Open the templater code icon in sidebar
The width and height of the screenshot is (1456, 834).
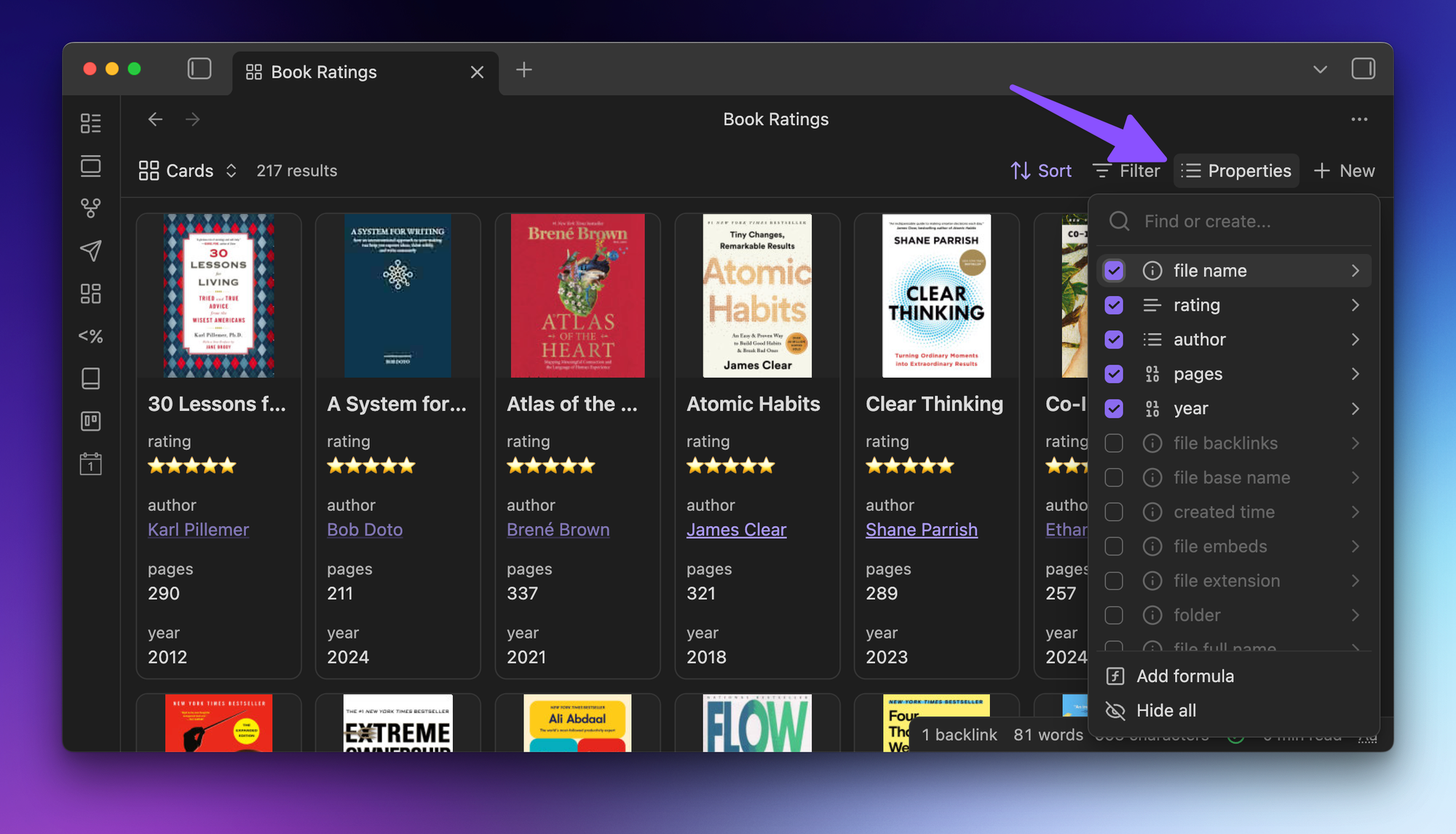click(90, 336)
